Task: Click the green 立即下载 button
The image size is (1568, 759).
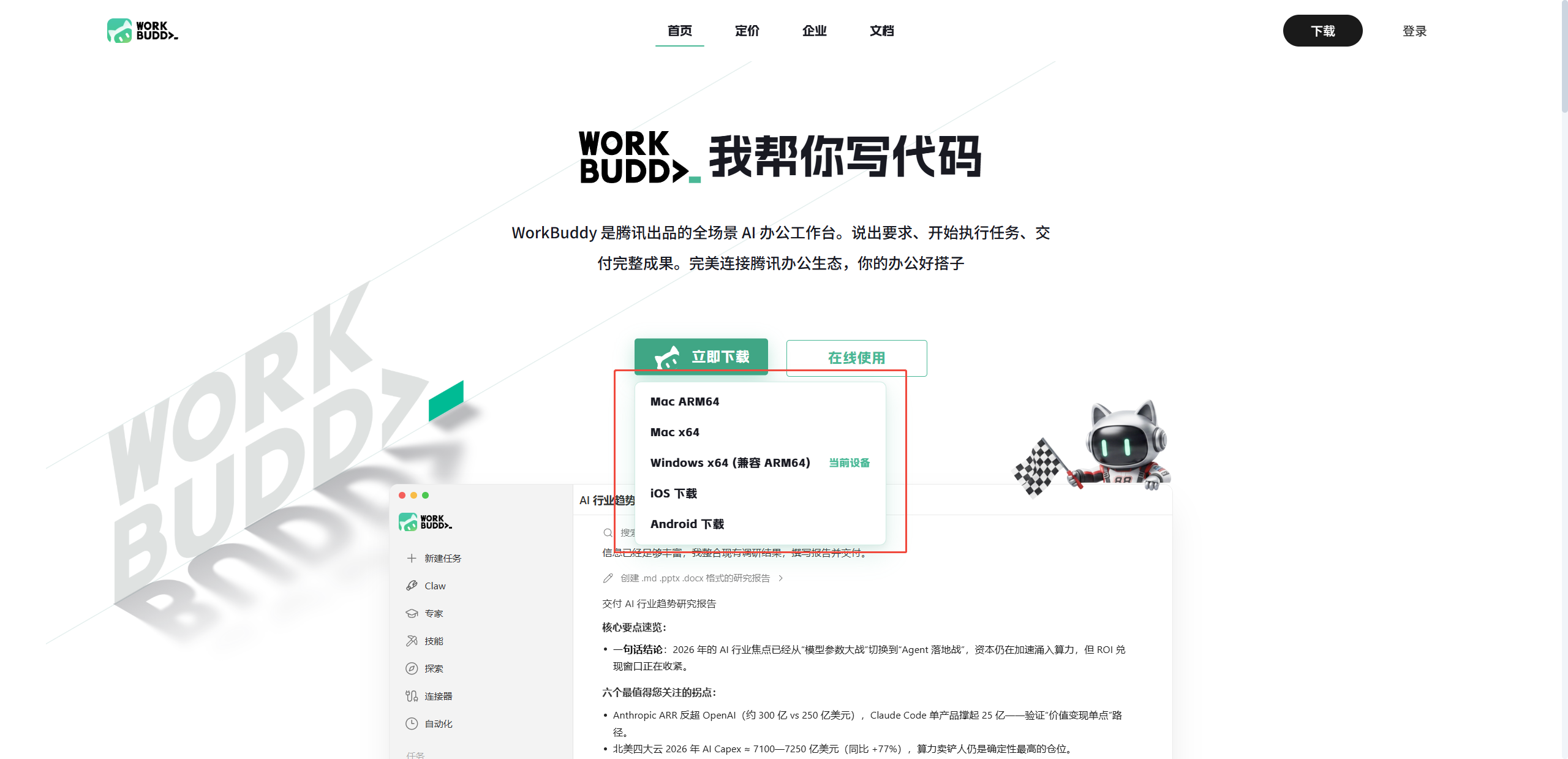Action: 701,357
